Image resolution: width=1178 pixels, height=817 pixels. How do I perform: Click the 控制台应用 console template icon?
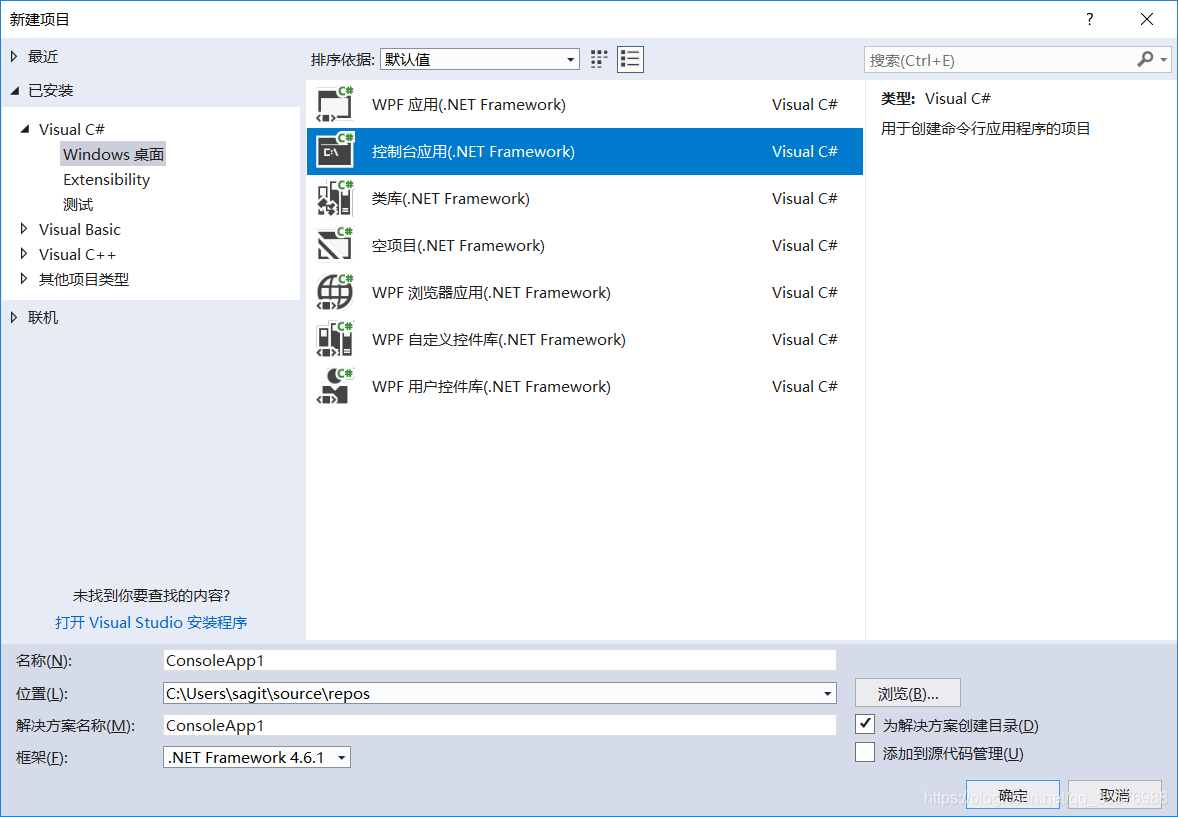coord(335,151)
